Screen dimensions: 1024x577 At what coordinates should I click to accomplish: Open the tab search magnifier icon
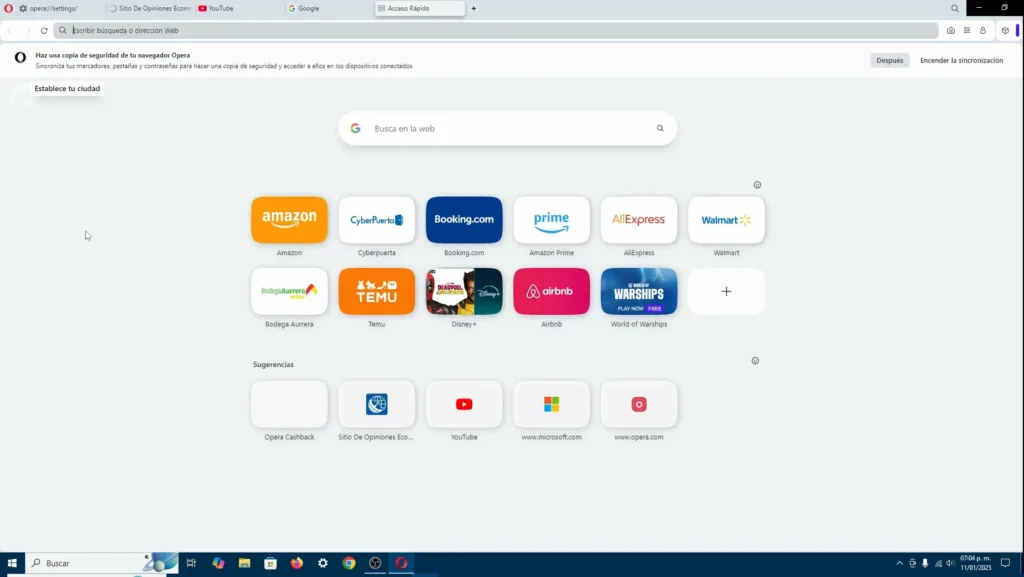(x=955, y=8)
